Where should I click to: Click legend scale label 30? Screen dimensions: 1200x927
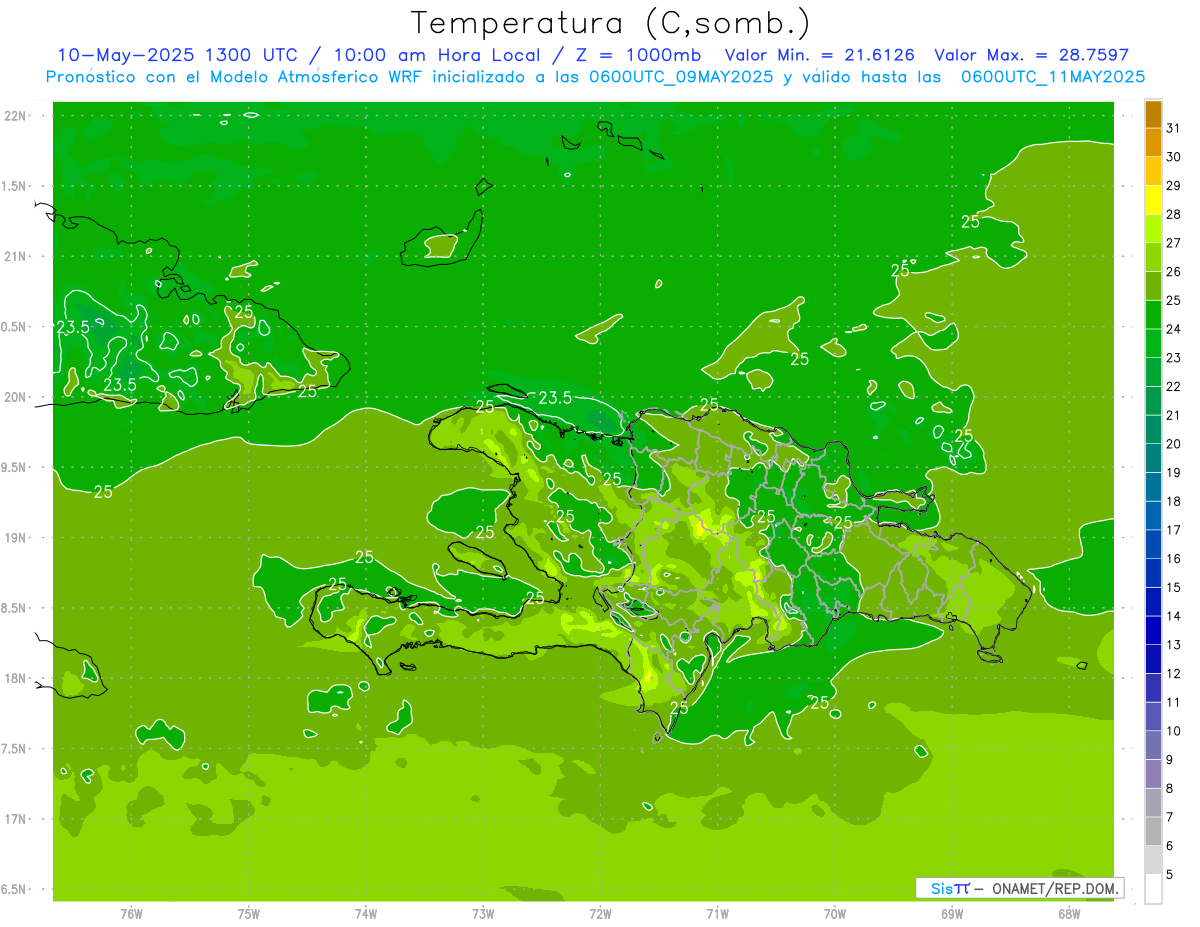click(1173, 157)
